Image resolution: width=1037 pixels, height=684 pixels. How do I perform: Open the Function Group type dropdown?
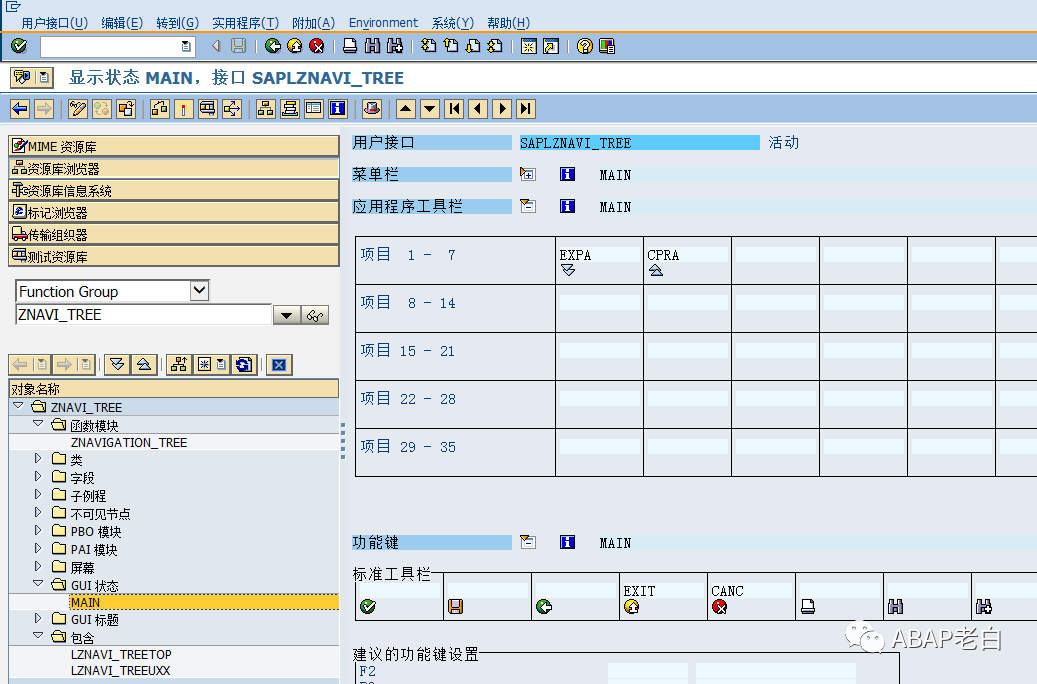point(199,290)
